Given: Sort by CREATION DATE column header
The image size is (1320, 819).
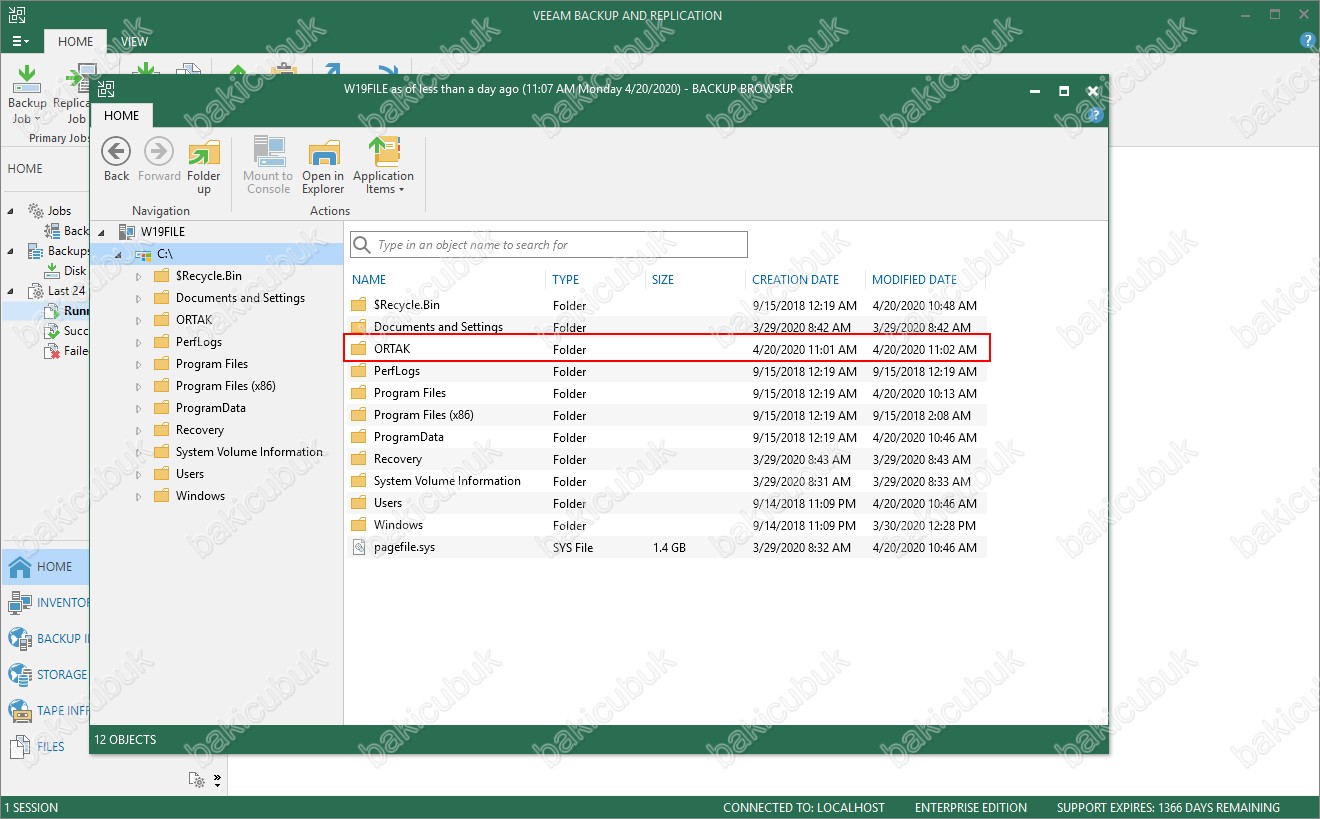Looking at the screenshot, I should click(x=796, y=280).
